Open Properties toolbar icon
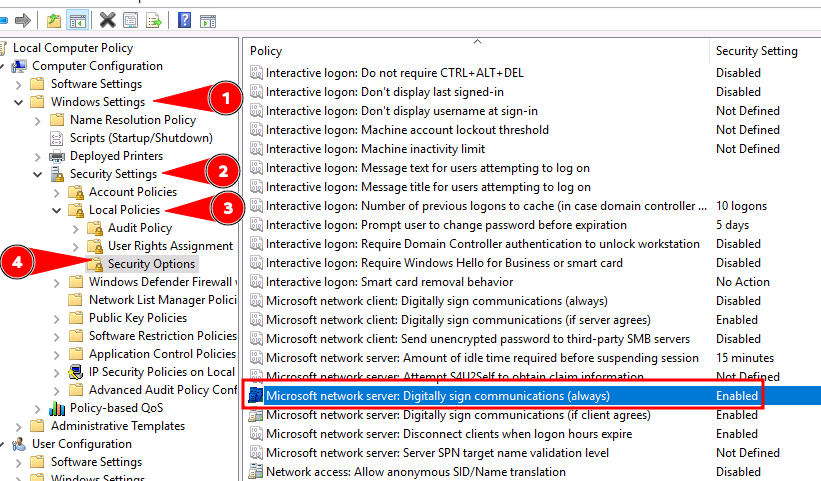Viewport: 821px width, 481px height. 130,21
